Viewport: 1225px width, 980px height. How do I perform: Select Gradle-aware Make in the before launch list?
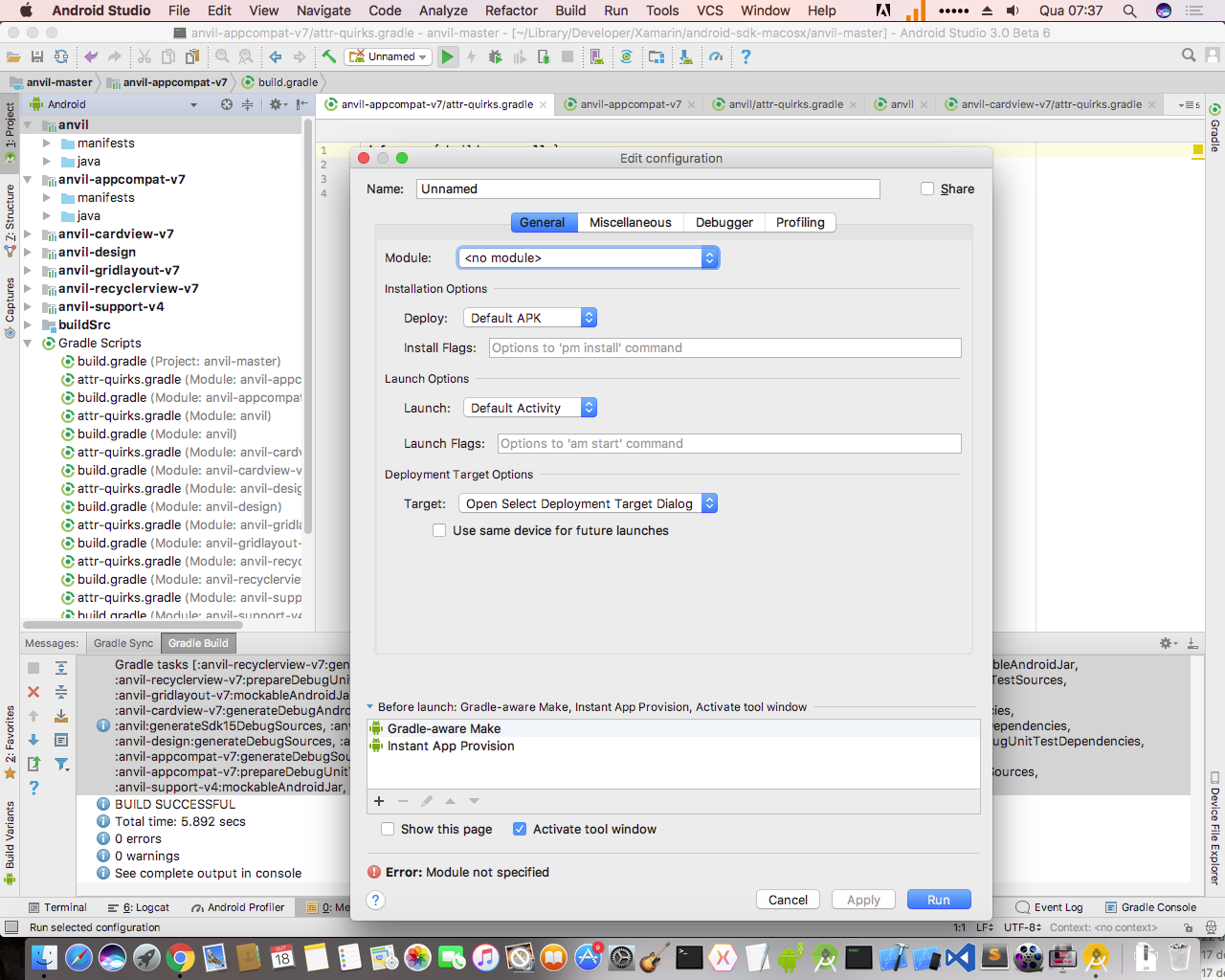(x=673, y=728)
